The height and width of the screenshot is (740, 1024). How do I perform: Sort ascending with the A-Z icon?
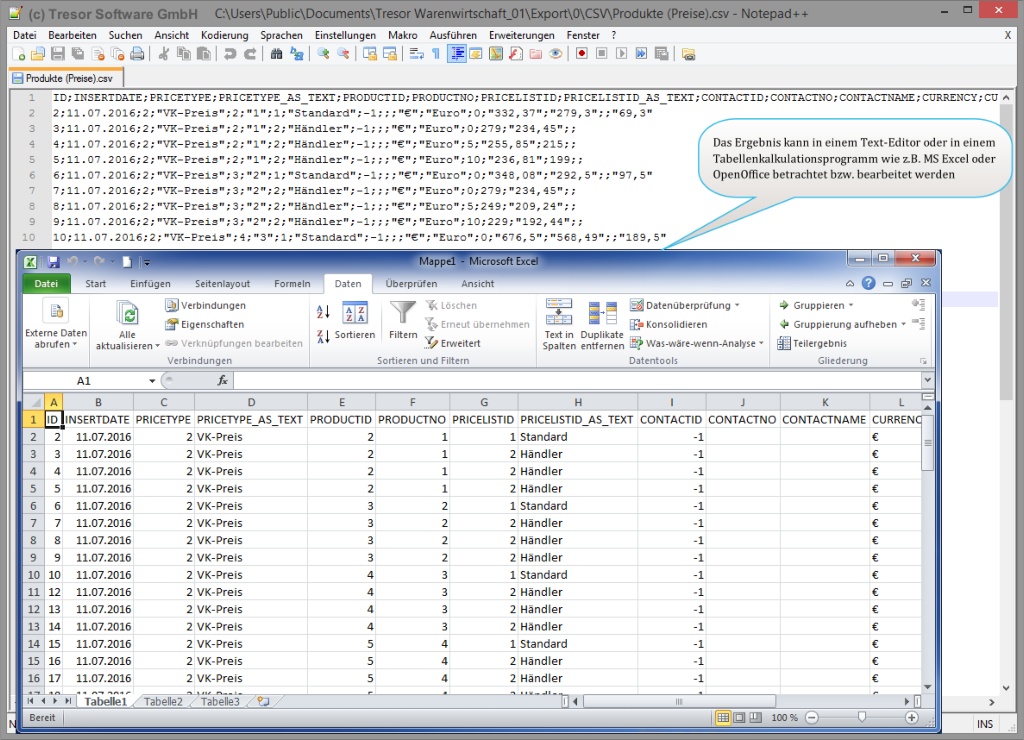point(323,312)
